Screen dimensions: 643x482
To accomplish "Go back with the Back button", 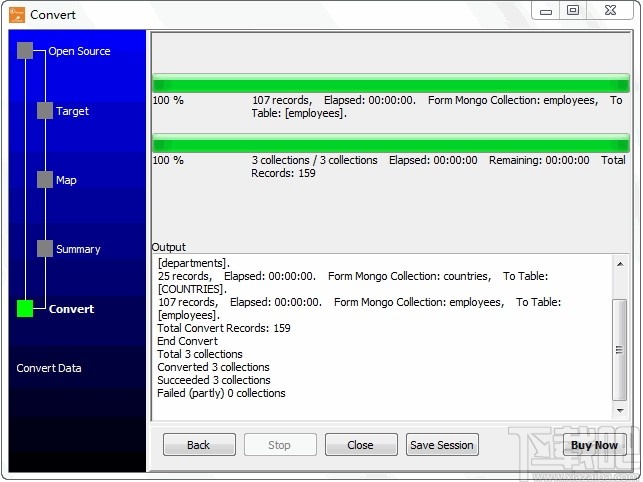I will point(199,445).
